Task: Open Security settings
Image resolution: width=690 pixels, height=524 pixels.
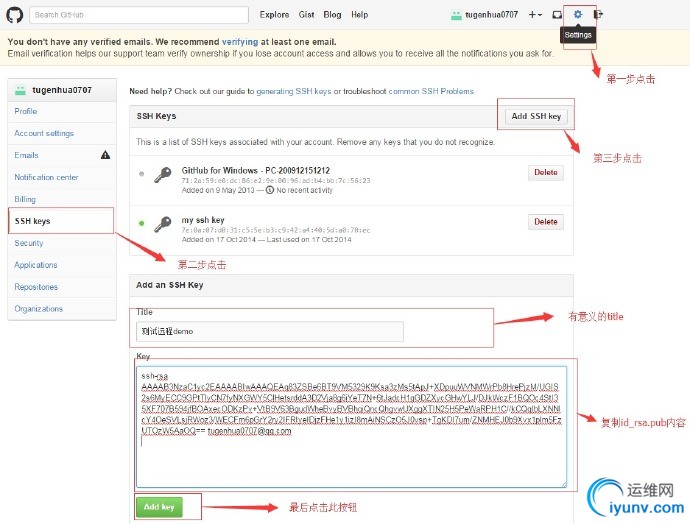Action: [x=62, y=243]
